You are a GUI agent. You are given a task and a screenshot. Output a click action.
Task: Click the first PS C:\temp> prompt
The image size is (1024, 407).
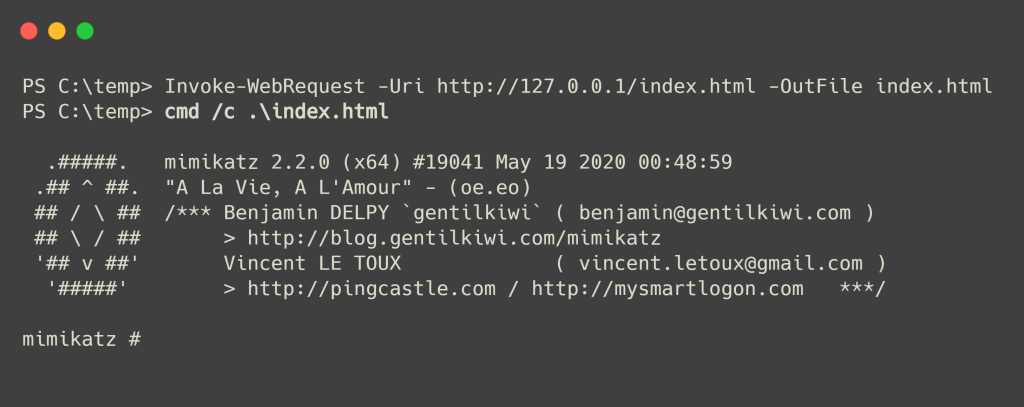tap(87, 86)
